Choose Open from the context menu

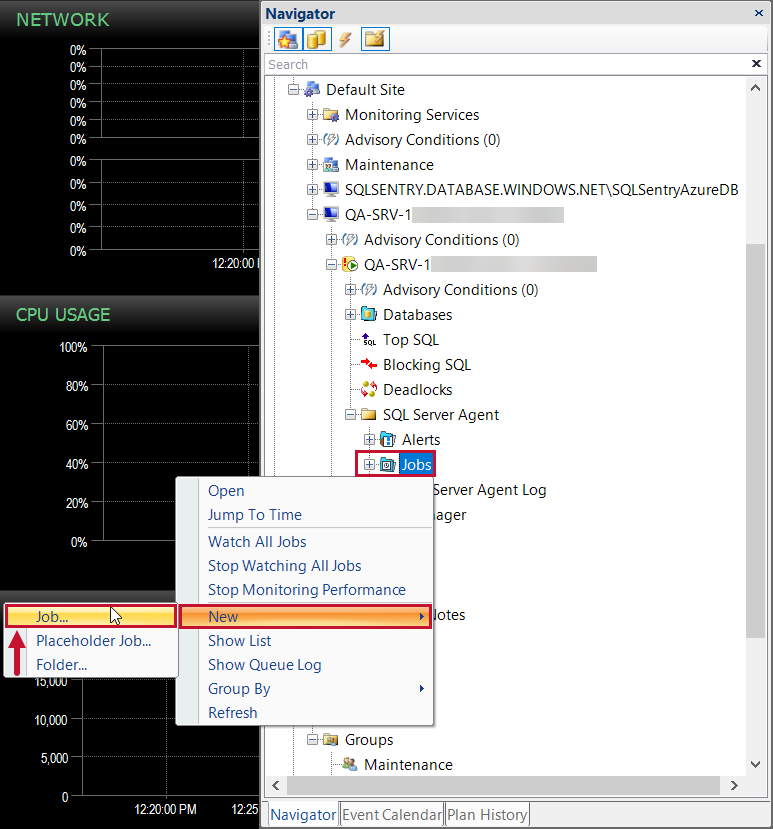305,491
